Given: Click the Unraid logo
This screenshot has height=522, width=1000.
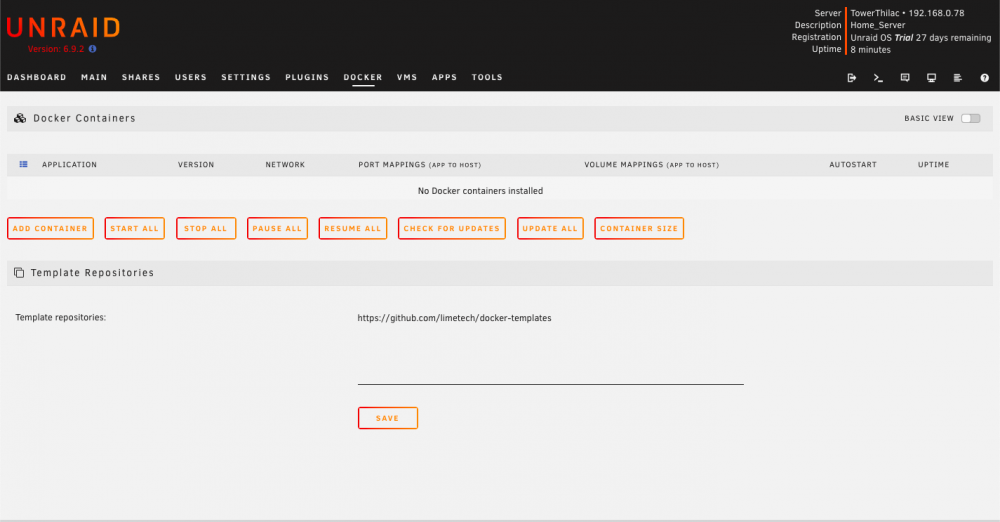Looking at the screenshot, I should (63, 27).
